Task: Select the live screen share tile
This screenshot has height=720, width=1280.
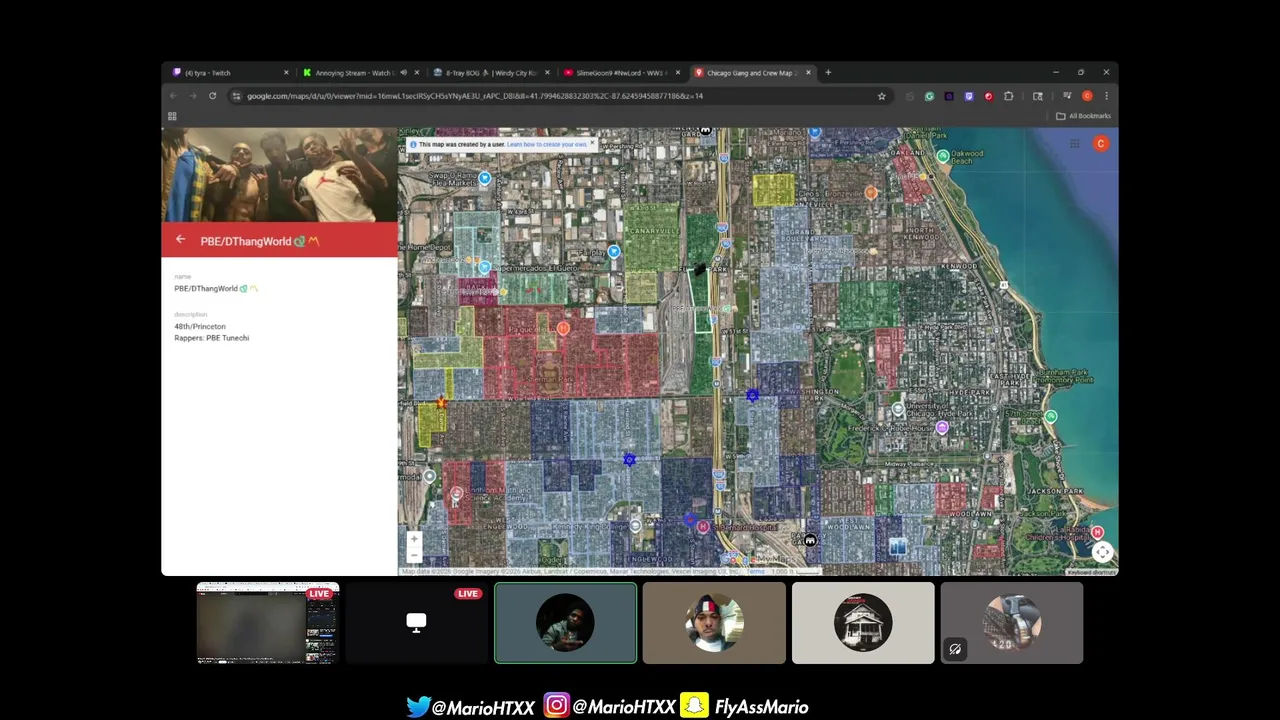Action: pos(416,623)
